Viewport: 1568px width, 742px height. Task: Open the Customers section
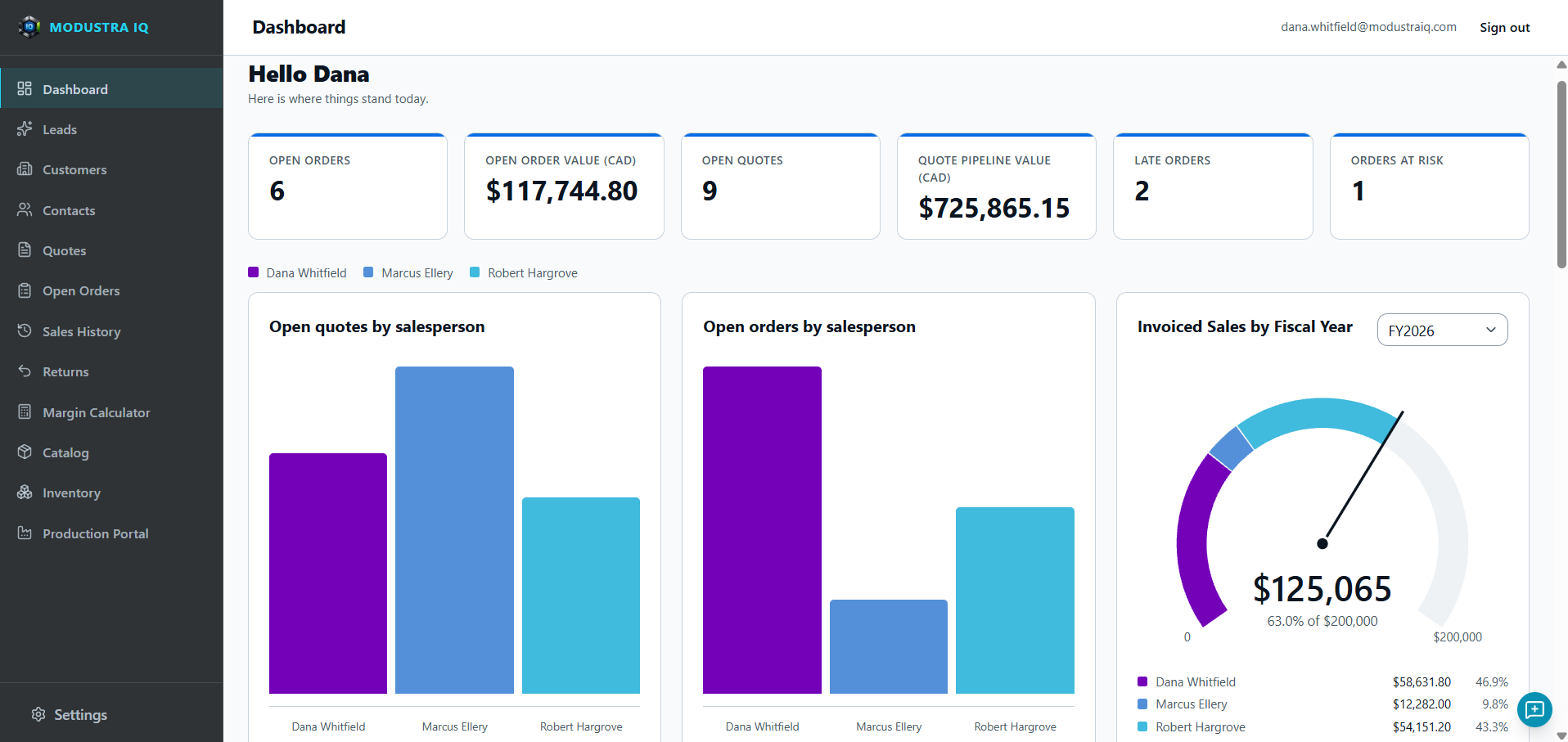point(111,169)
